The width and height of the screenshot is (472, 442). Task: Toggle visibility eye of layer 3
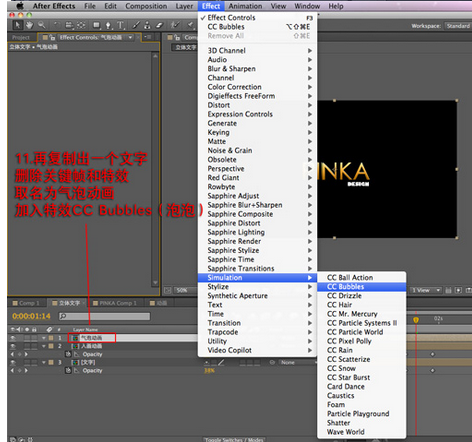(13, 362)
